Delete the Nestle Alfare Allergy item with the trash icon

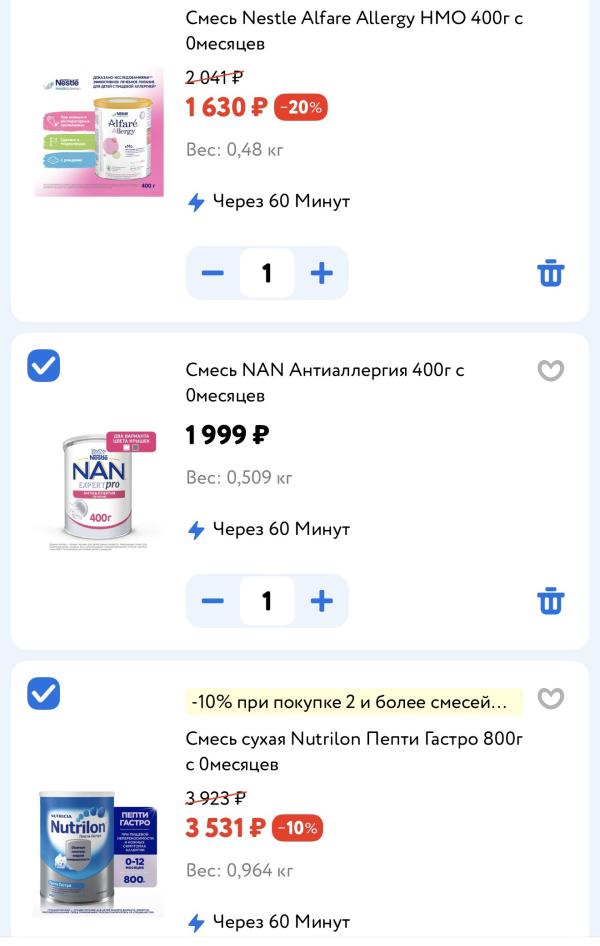[x=551, y=273]
